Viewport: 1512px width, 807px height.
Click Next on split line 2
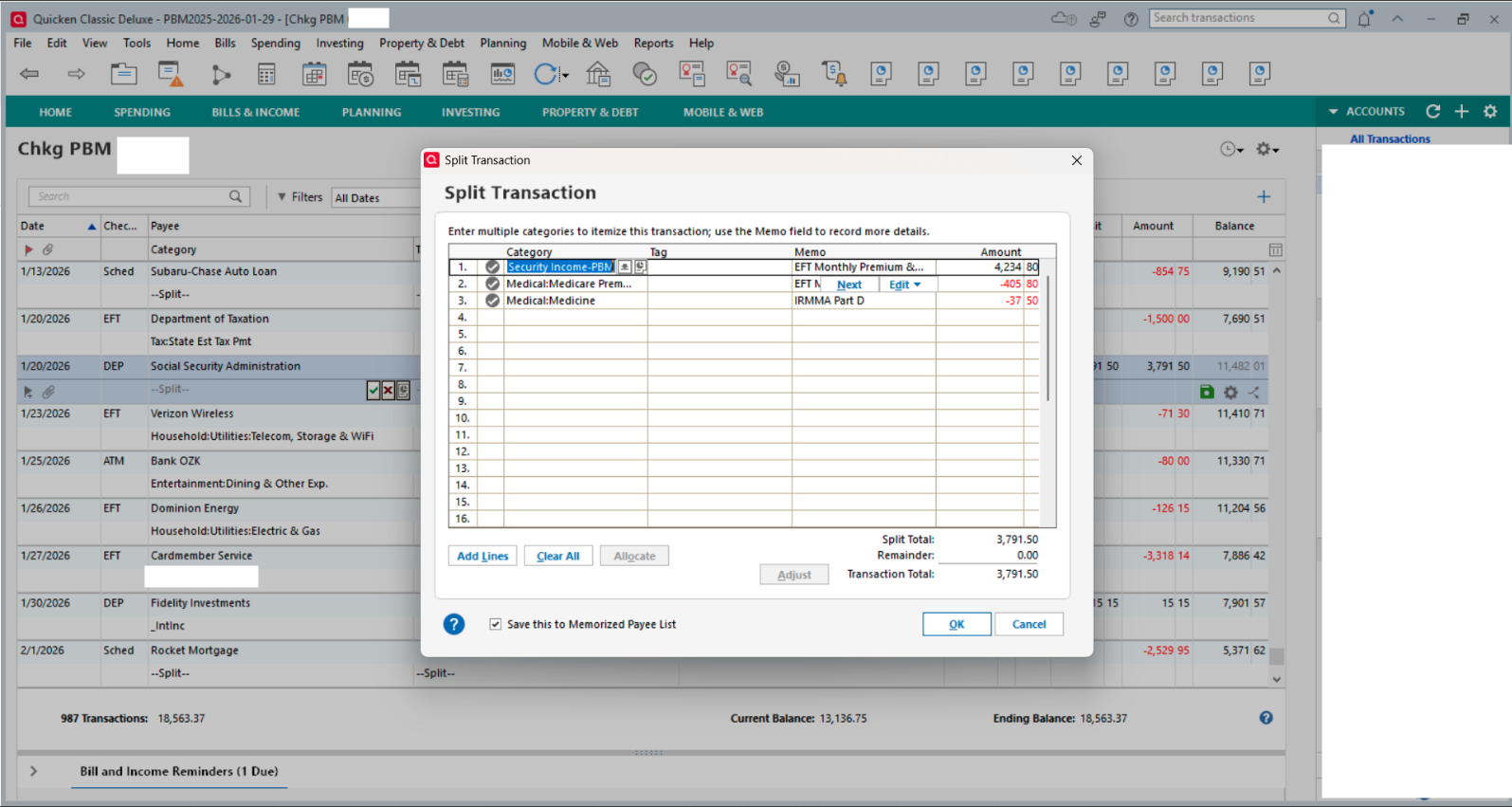(849, 284)
